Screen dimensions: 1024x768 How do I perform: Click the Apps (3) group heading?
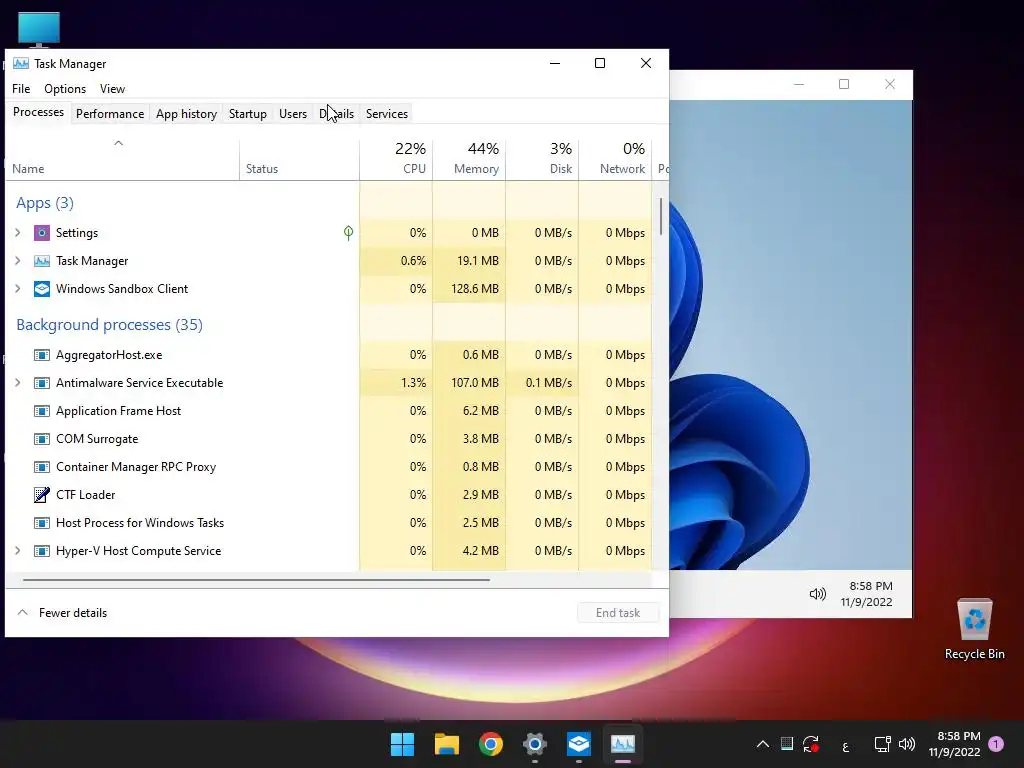pyautogui.click(x=44, y=203)
